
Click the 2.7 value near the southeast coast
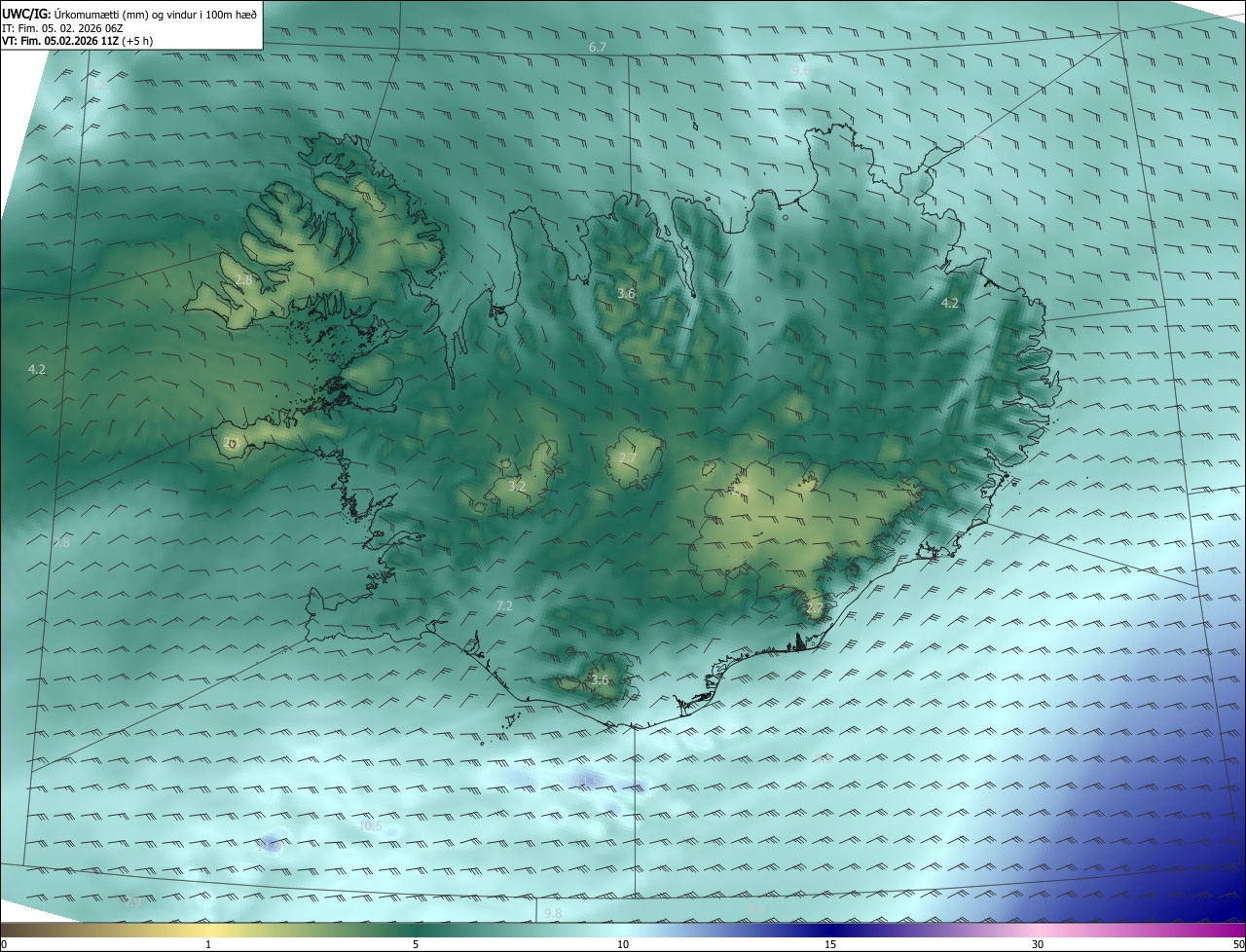click(x=815, y=609)
